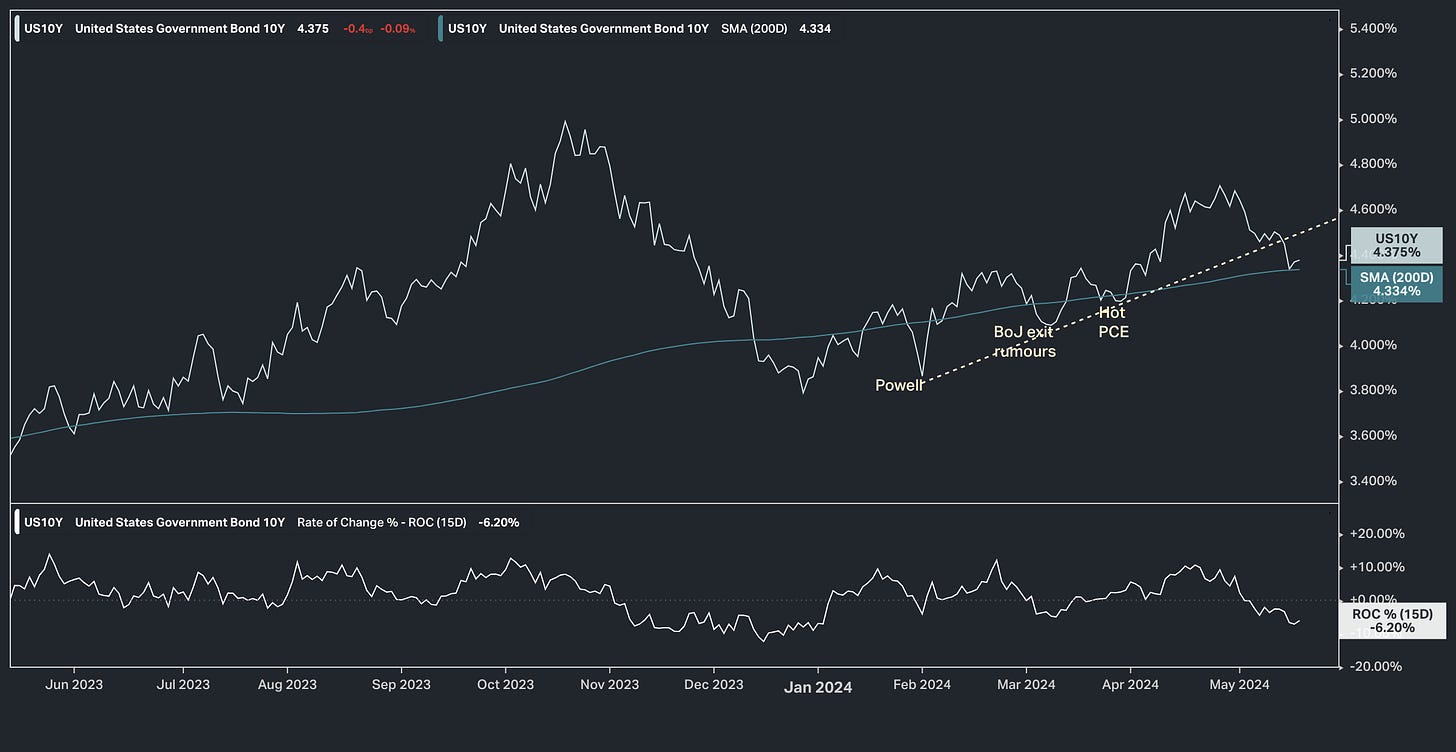Click the -20.00% ROC axis tick
Viewport: 1456px width, 752px height.
click(1374, 666)
